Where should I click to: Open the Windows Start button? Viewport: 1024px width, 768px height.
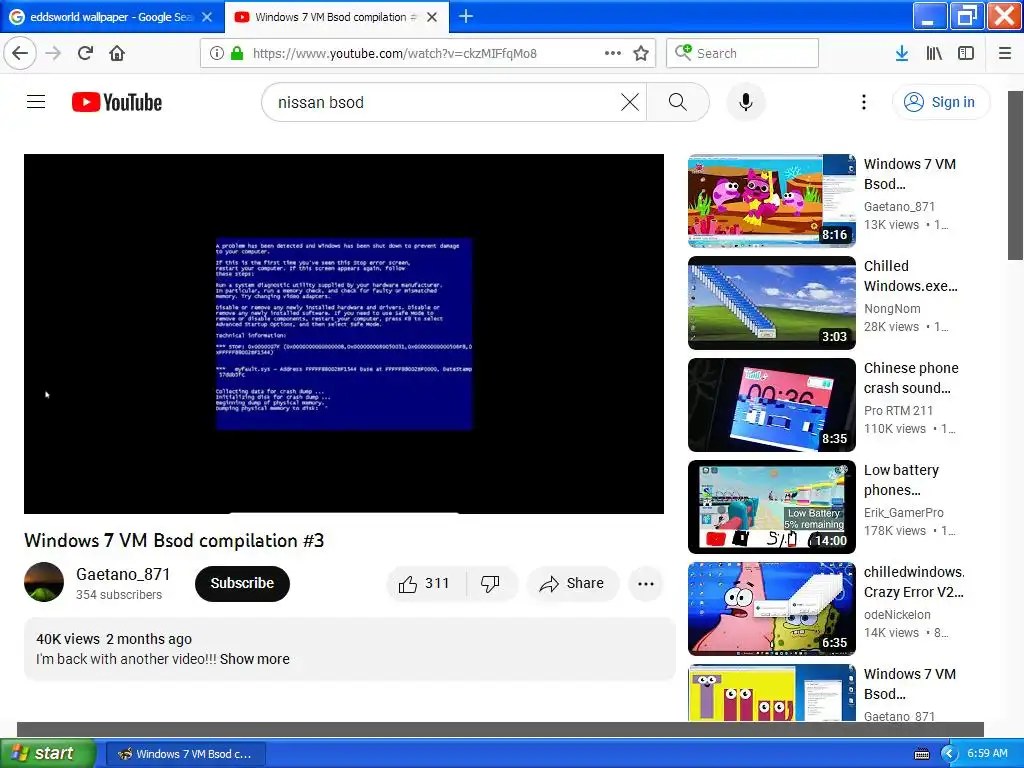point(48,753)
